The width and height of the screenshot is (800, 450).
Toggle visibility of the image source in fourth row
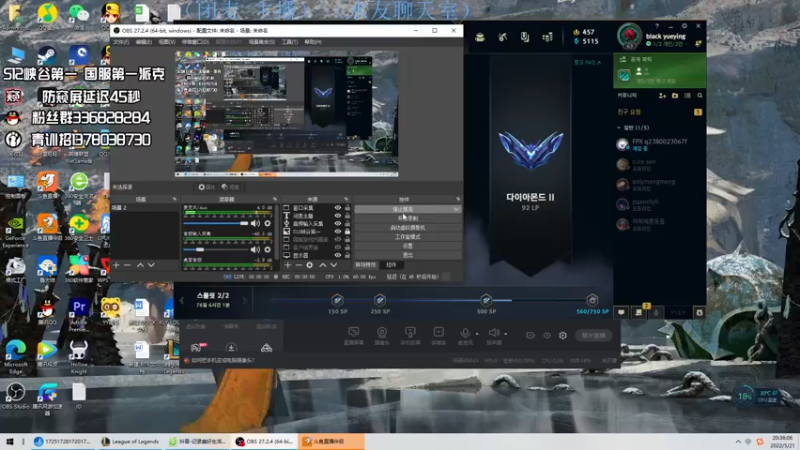[338, 231]
